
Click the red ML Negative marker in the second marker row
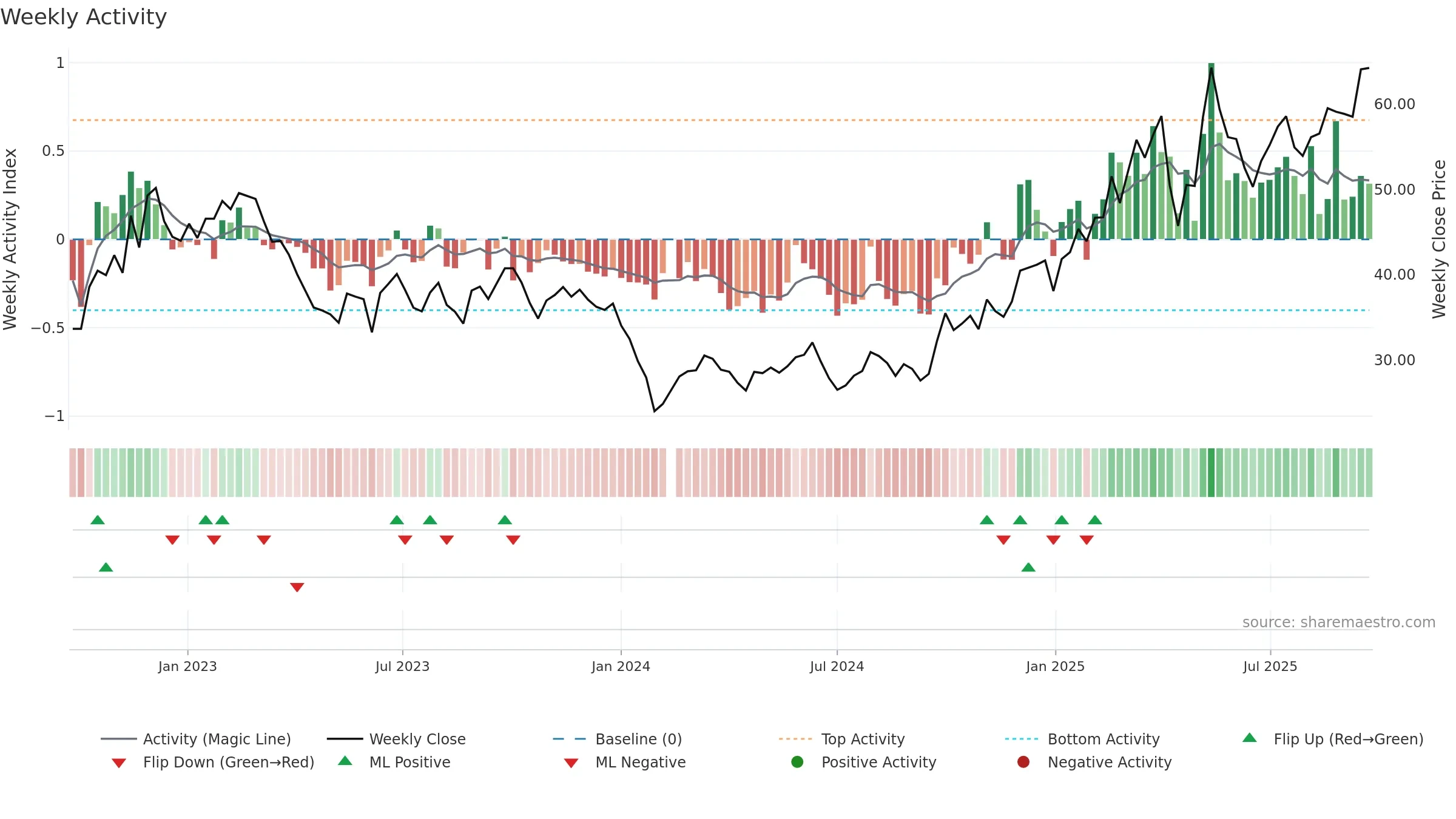[x=297, y=587]
